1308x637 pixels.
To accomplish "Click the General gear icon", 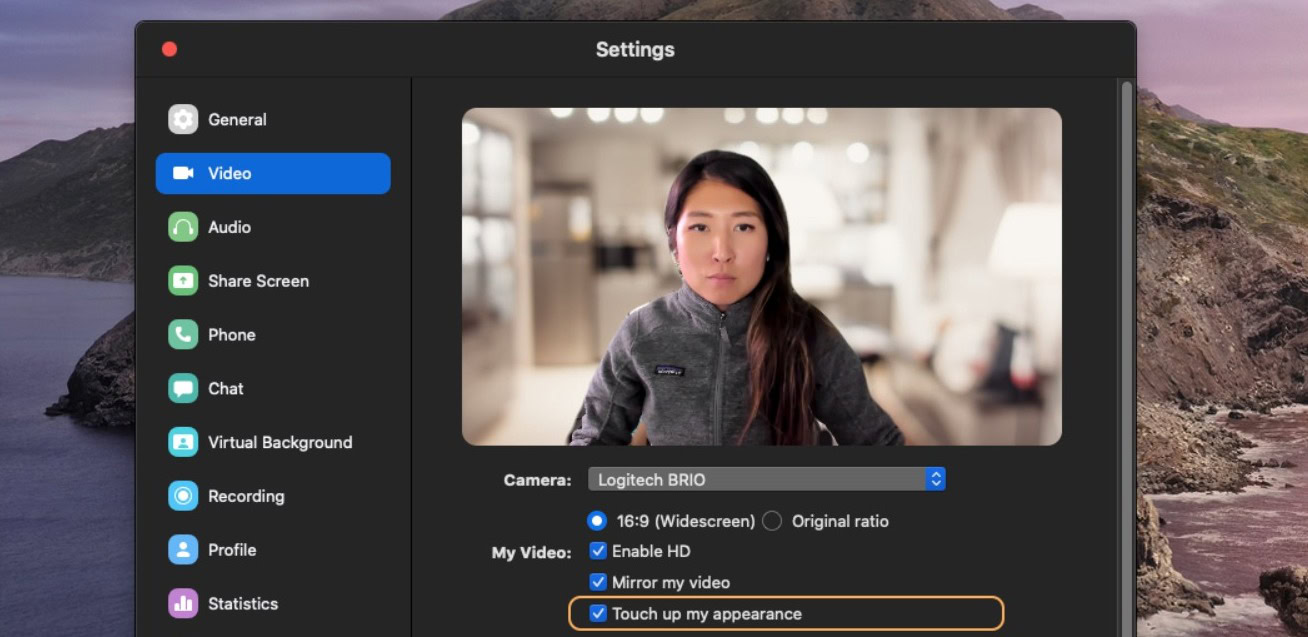I will pyautogui.click(x=183, y=120).
